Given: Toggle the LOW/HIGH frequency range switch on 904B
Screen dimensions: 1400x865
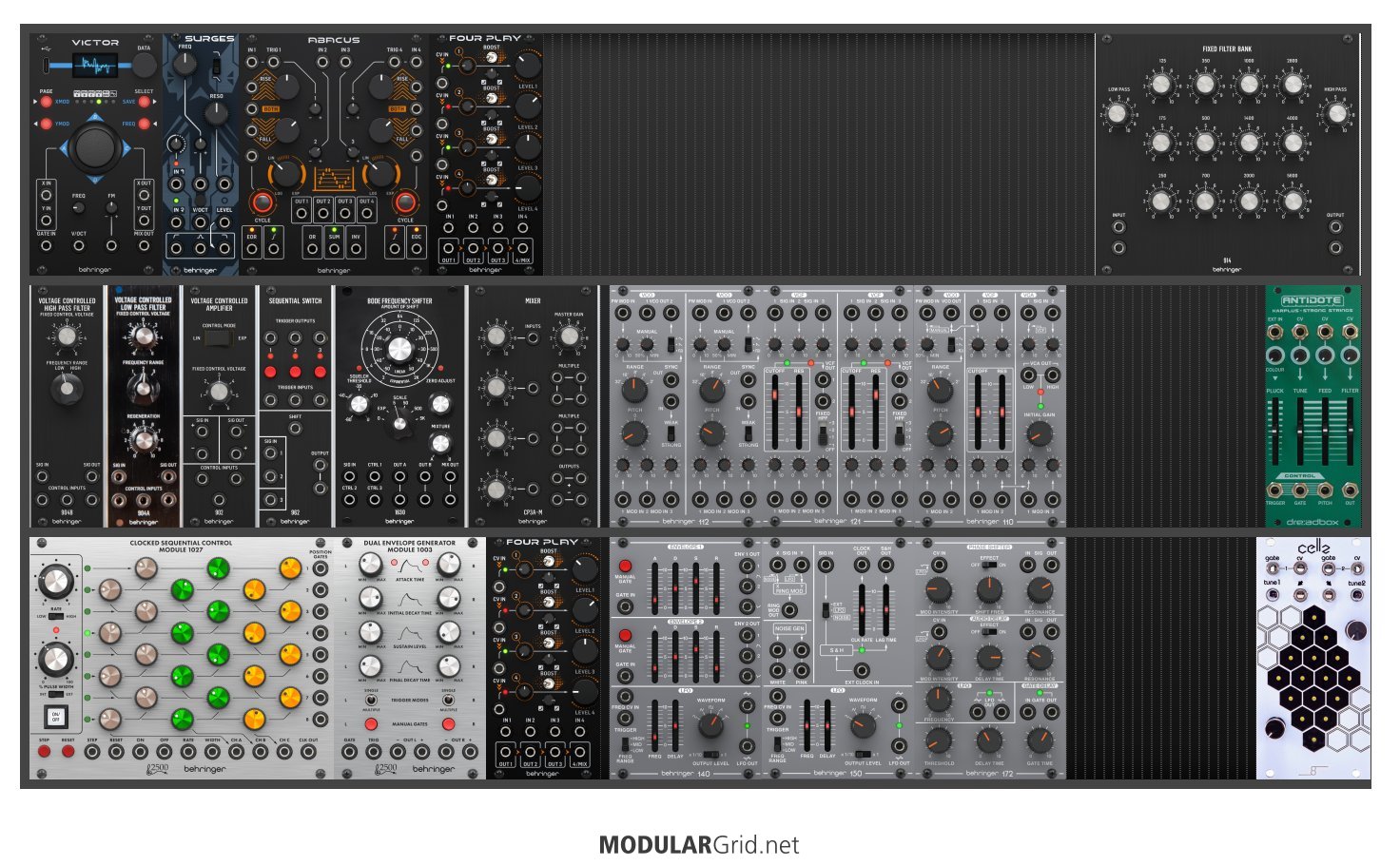Looking at the screenshot, I should (x=66, y=388).
